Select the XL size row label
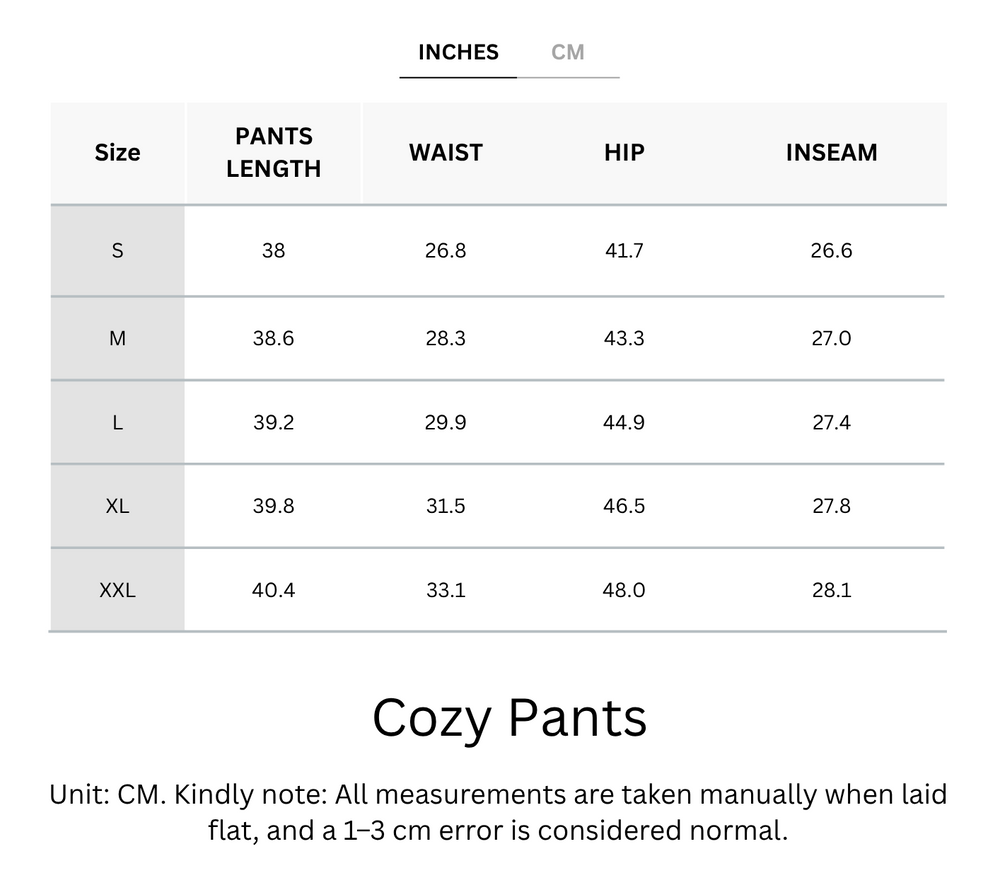Viewport: 1000px width, 873px height. point(117,507)
